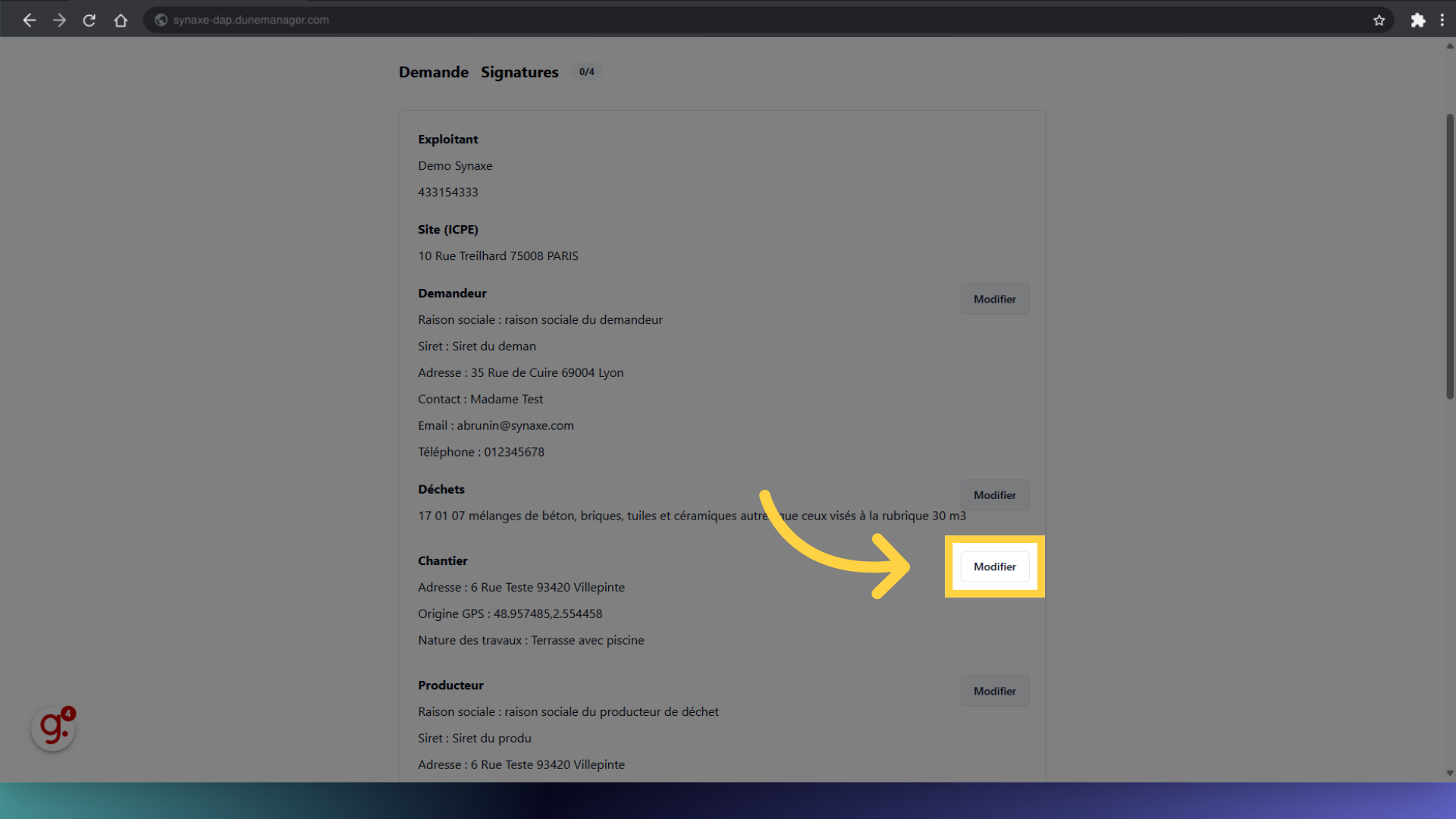Go to the browser home page
The height and width of the screenshot is (819, 1456).
point(121,20)
